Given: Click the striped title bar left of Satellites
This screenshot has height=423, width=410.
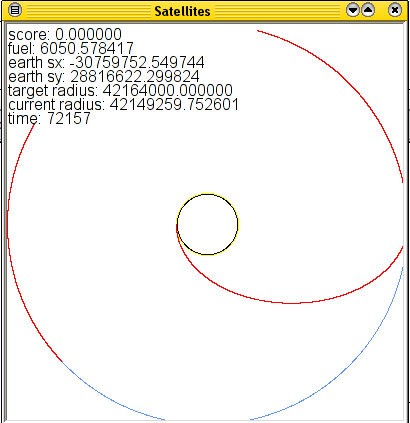Looking at the screenshot, I should pyautogui.click(x=88, y=11).
